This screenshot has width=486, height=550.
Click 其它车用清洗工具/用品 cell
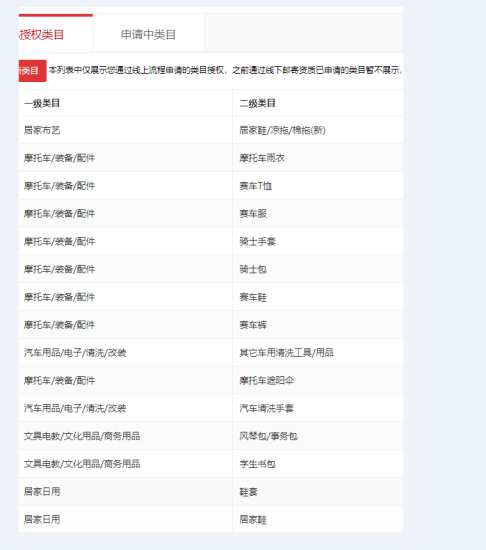click(286, 353)
